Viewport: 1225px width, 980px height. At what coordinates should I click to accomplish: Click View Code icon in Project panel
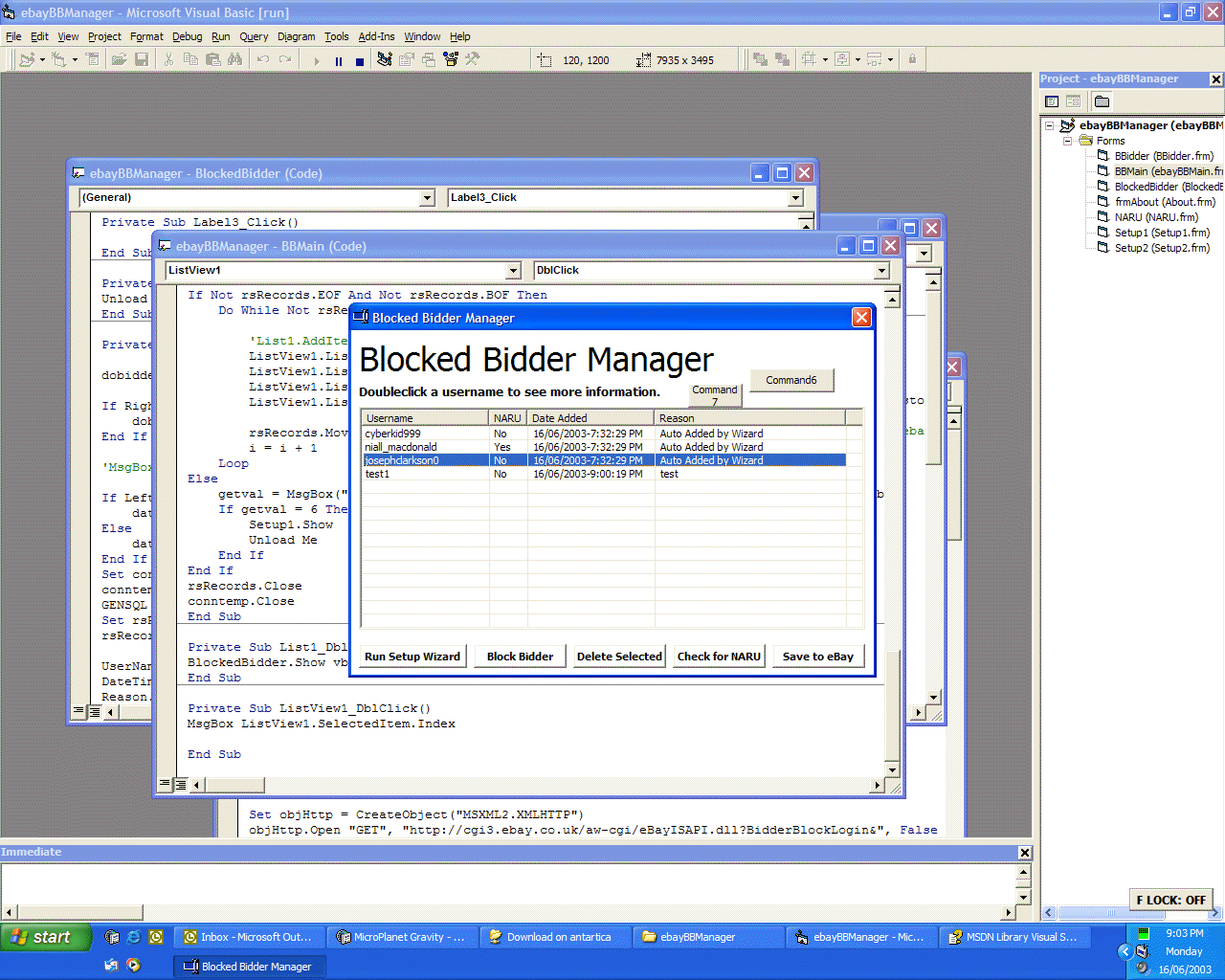[1052, 101]
